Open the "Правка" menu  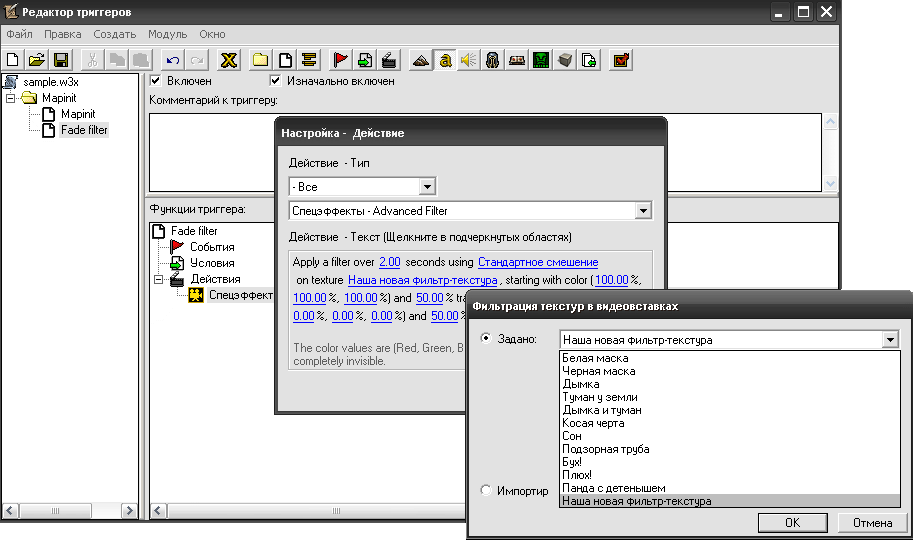(x=62, y=34)
